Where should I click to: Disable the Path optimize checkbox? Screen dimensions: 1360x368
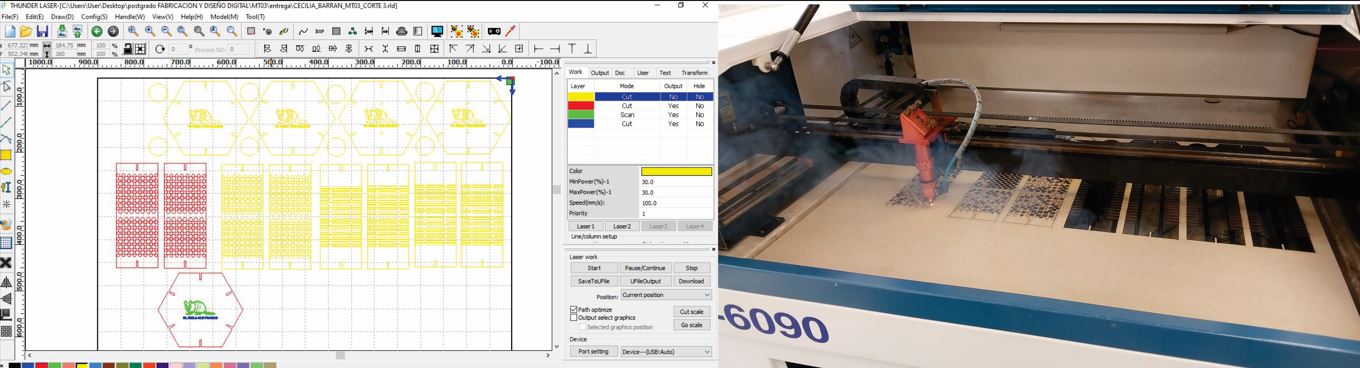[573, 309]
